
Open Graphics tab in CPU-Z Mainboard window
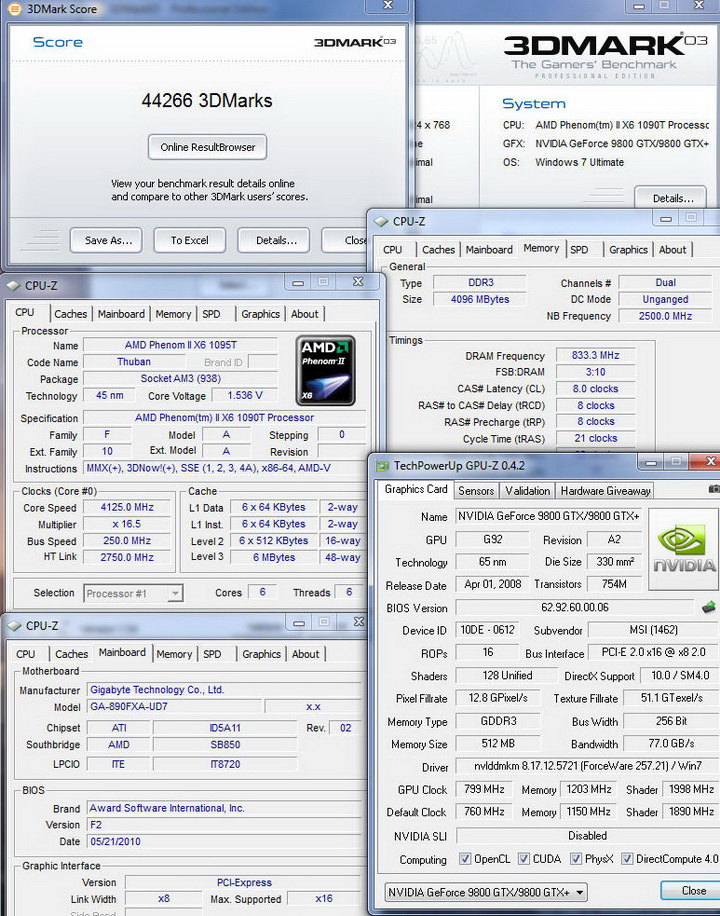(261, 654)
